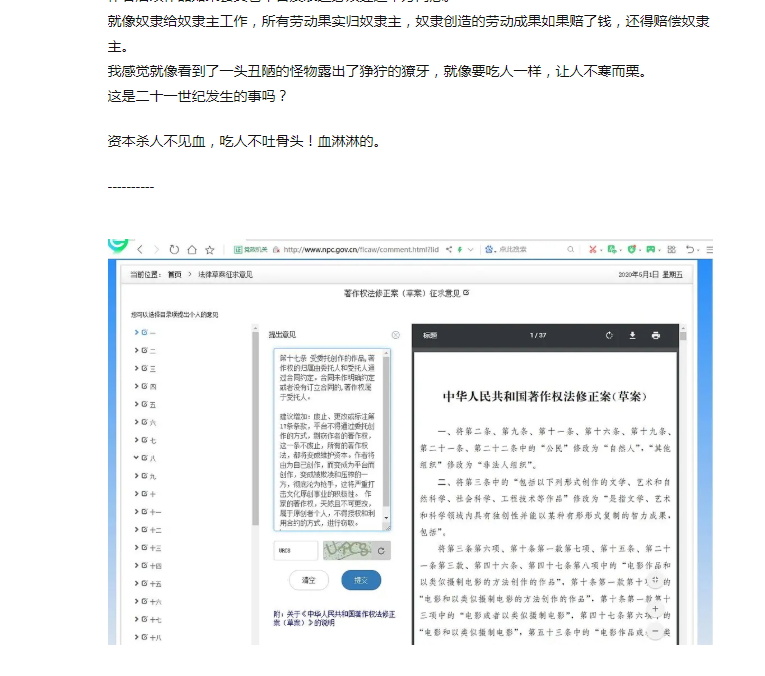The image size is (765, 676).
Task: Zoom out with the PDF minus button
Action: [x=655, y=631]
